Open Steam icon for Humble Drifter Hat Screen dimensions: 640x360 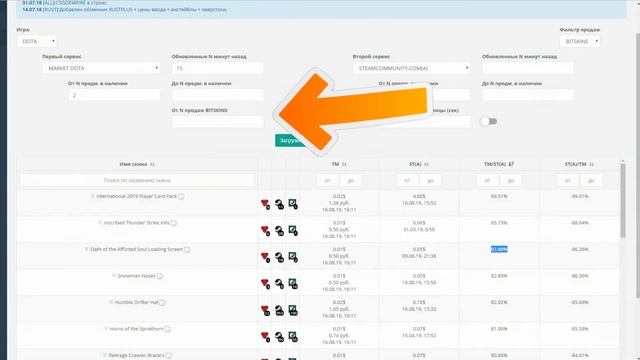279,310
